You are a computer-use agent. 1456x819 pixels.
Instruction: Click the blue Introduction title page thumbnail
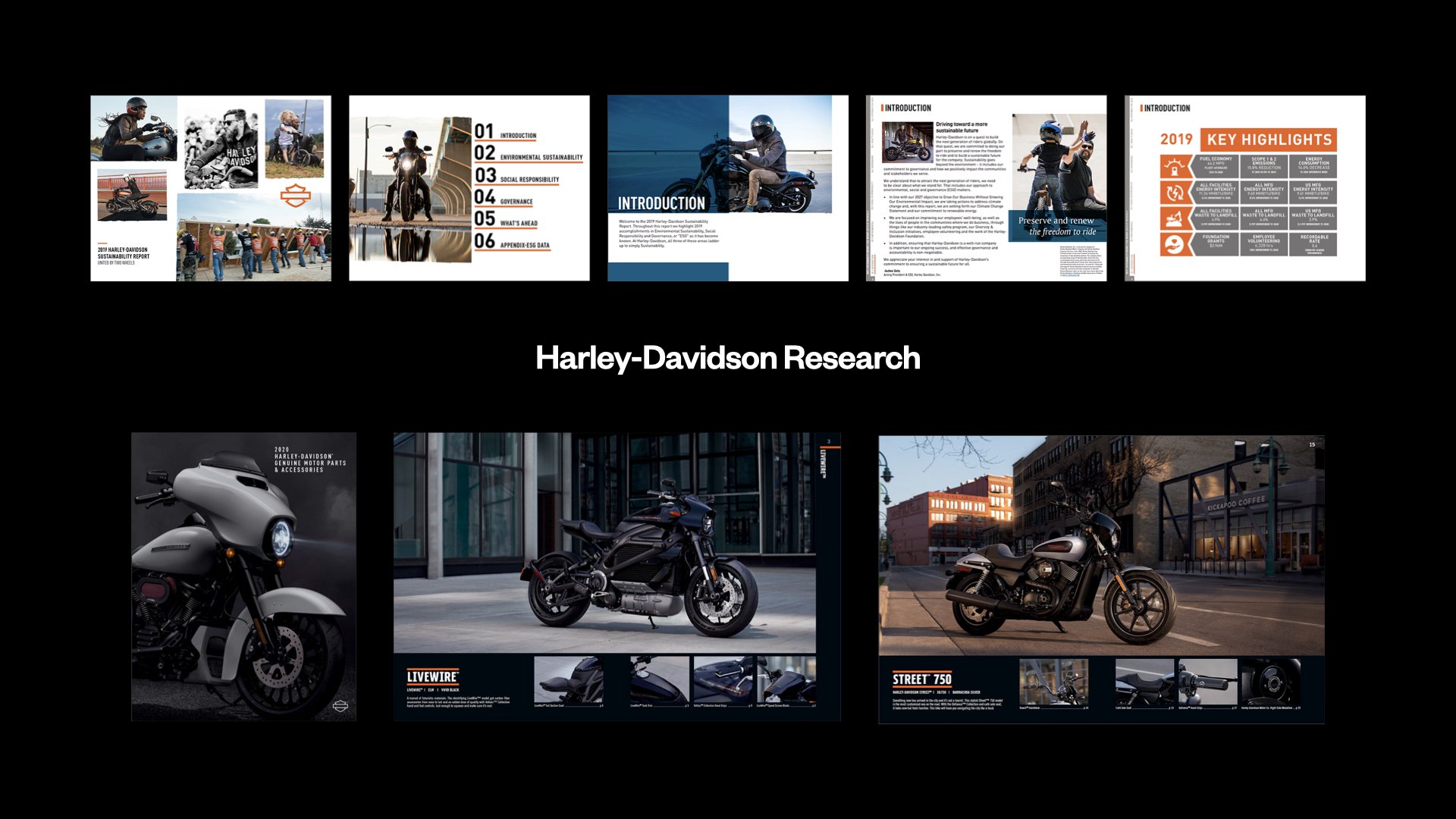(x=728, y=188)
